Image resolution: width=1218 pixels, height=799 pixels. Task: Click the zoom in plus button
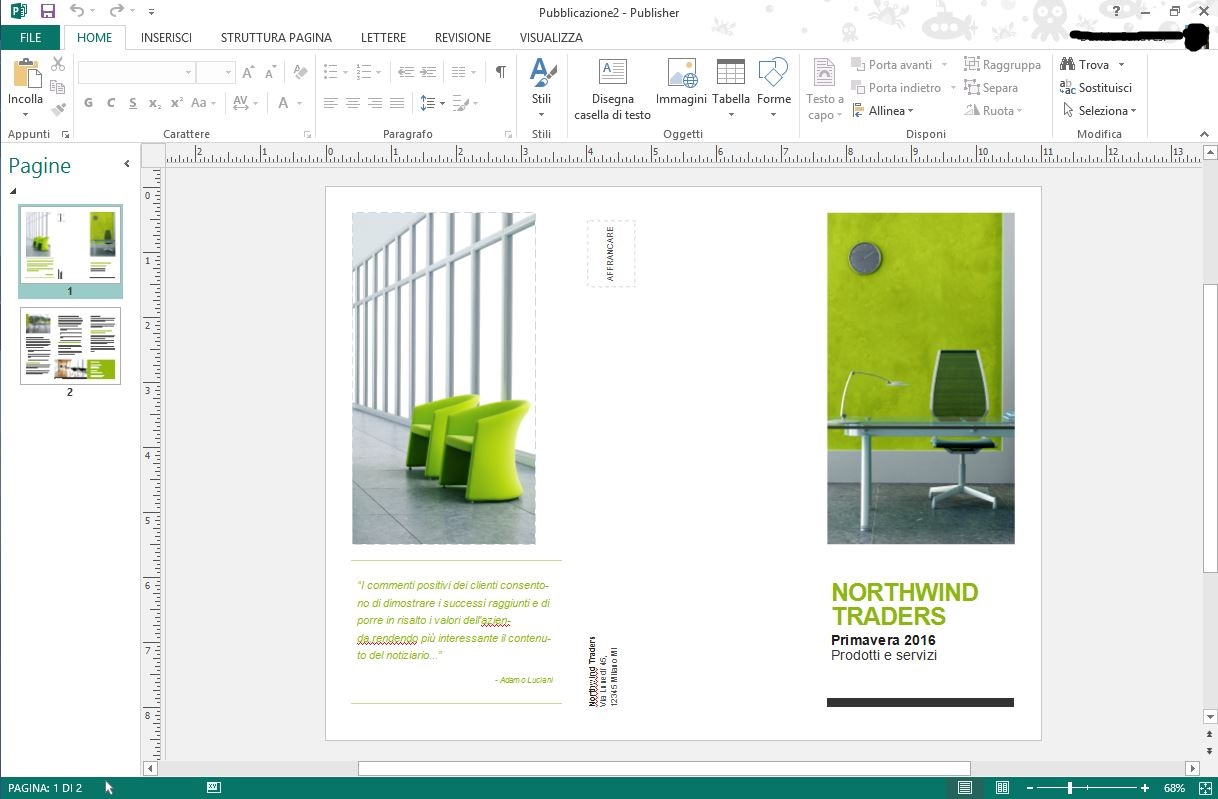[1145, 788]
